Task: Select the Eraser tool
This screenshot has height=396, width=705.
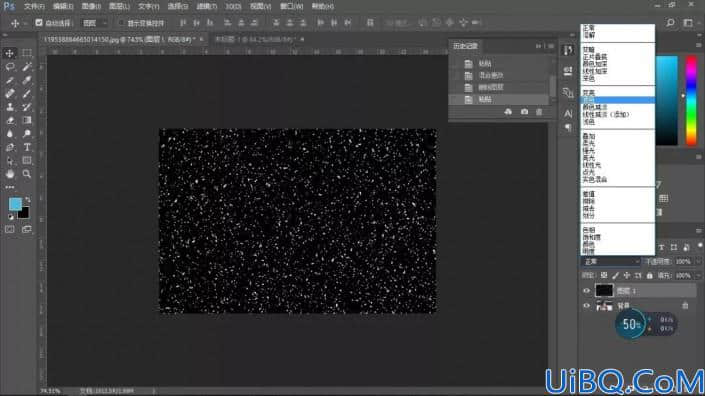Action: click(x=9, y=120)
